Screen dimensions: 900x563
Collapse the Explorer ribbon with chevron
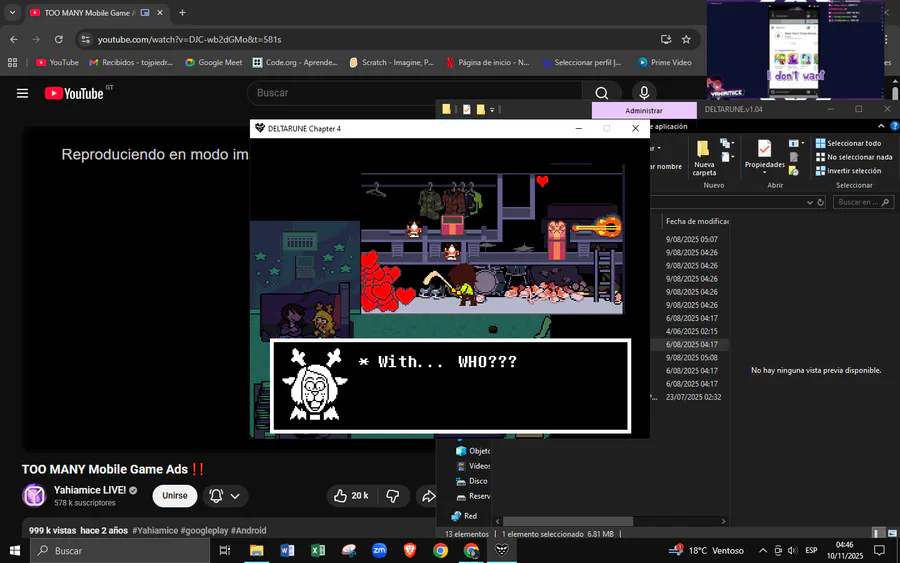coord(881,126)
